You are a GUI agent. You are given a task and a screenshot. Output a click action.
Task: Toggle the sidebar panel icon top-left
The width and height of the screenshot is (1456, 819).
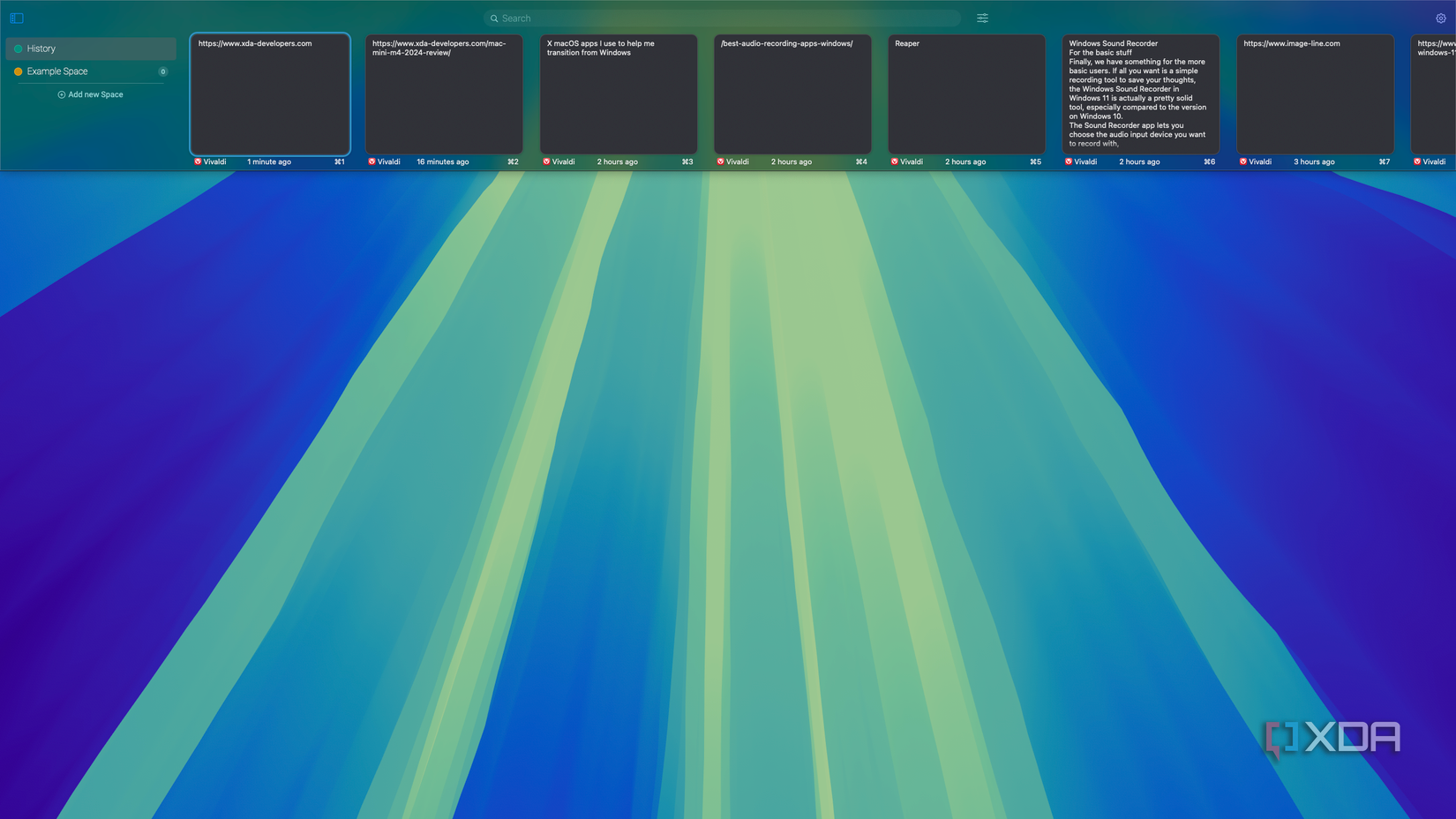[17, 18]
